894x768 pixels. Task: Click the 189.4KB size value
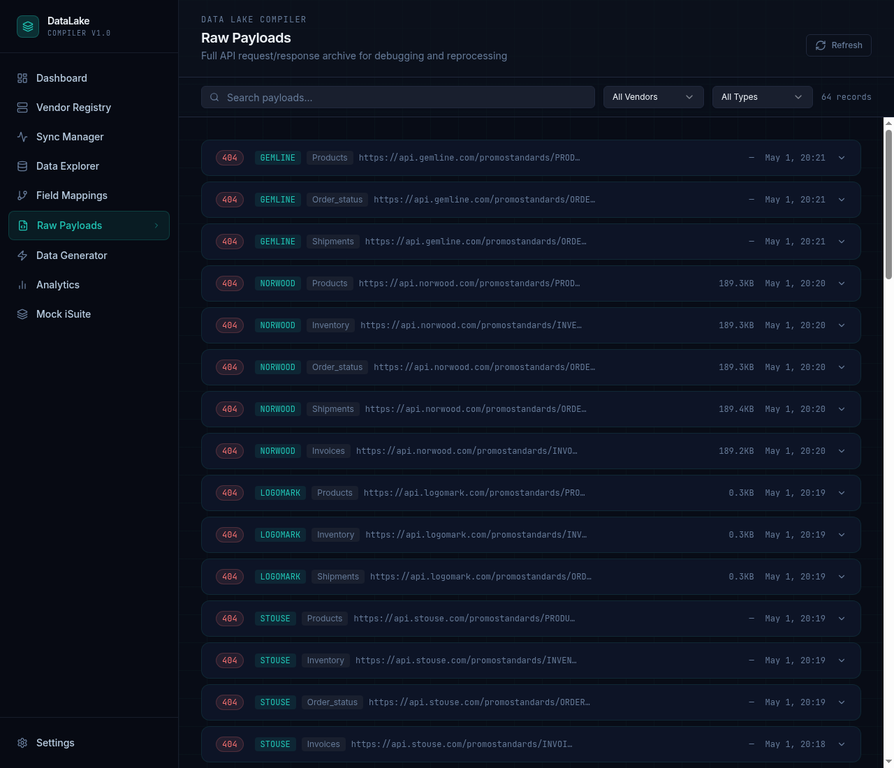[736, 409]
